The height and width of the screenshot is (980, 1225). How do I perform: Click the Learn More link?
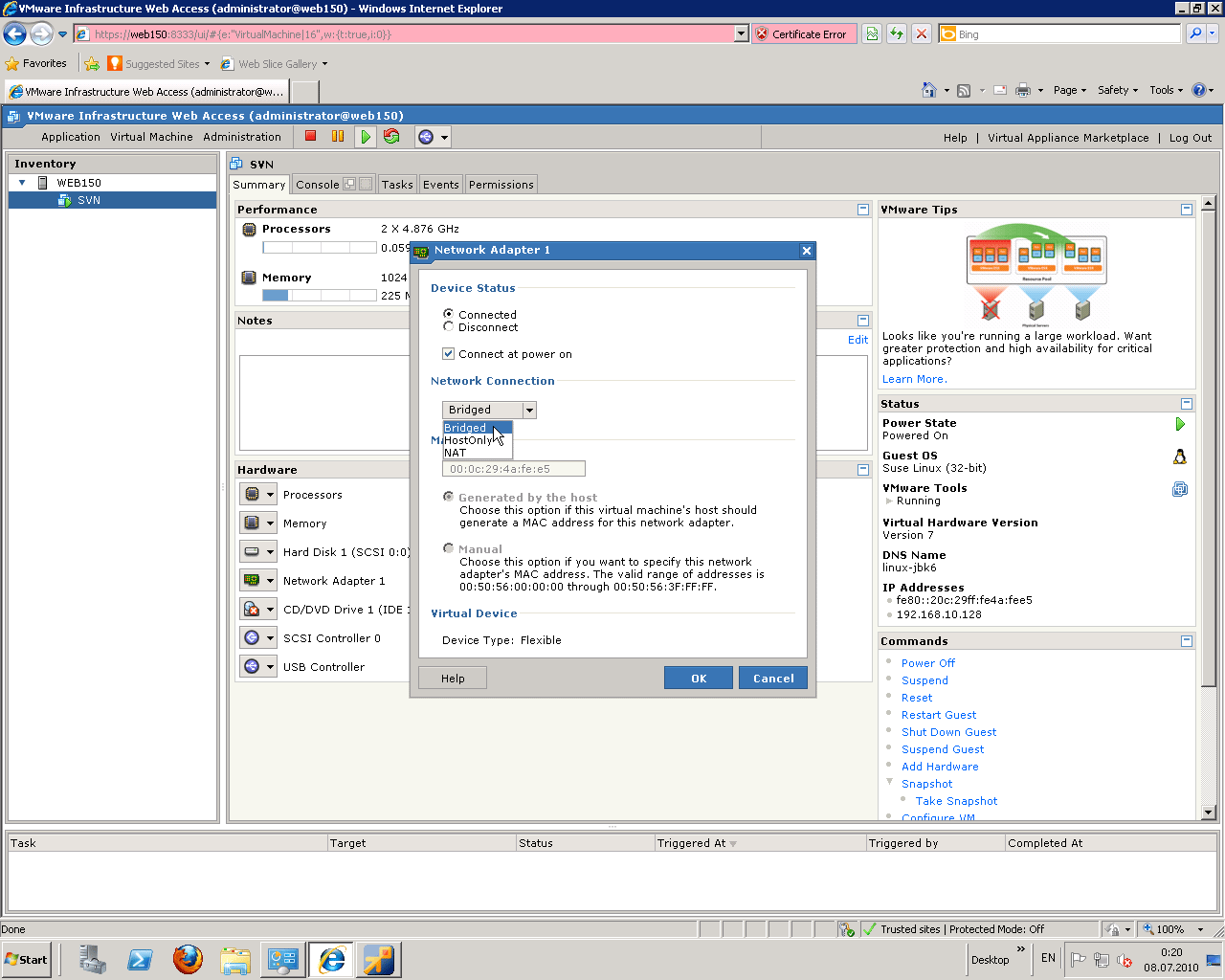pyautogui.click(x=915, y=379)
